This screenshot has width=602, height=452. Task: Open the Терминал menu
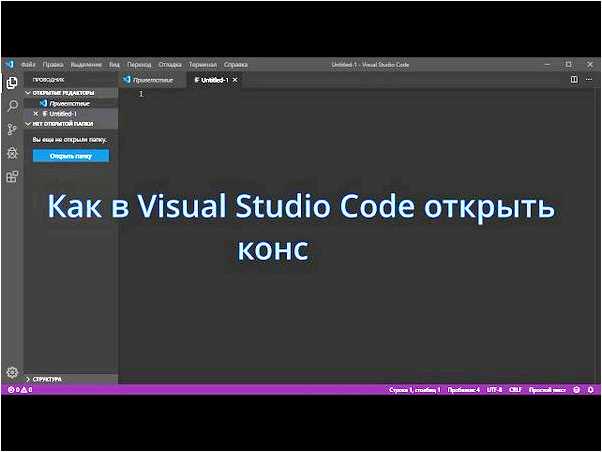coord(203,65)
